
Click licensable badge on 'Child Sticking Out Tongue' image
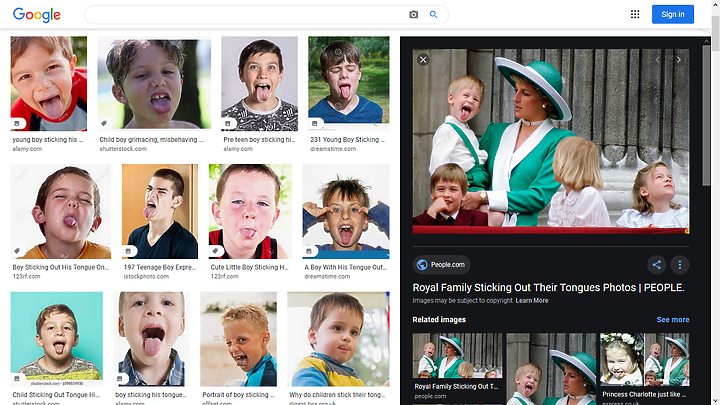tap(17, 378)
